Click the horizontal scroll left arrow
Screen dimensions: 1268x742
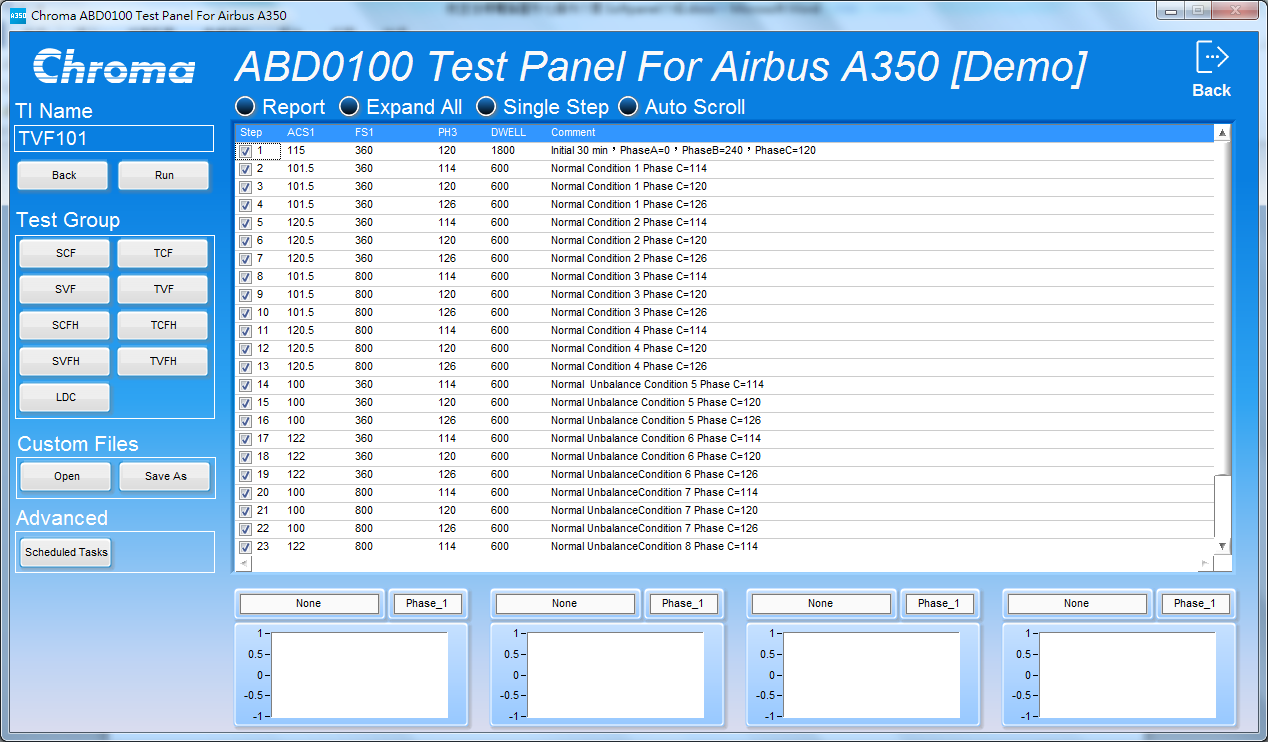click(x=243, y=564)
